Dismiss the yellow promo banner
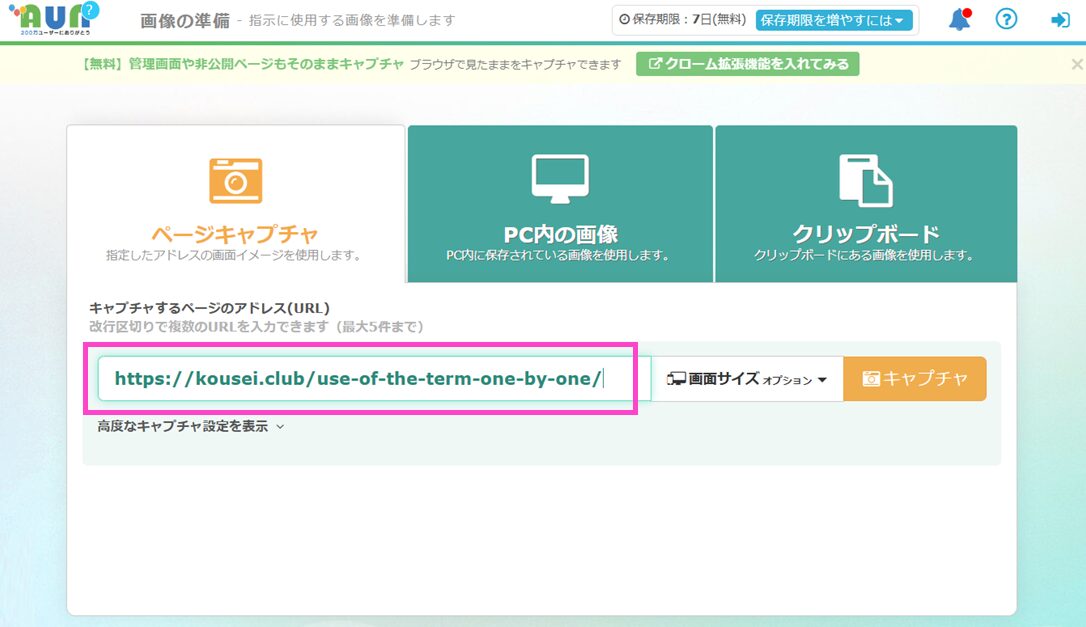Viewport: 1086px width, 627px height. [1076, 64]
